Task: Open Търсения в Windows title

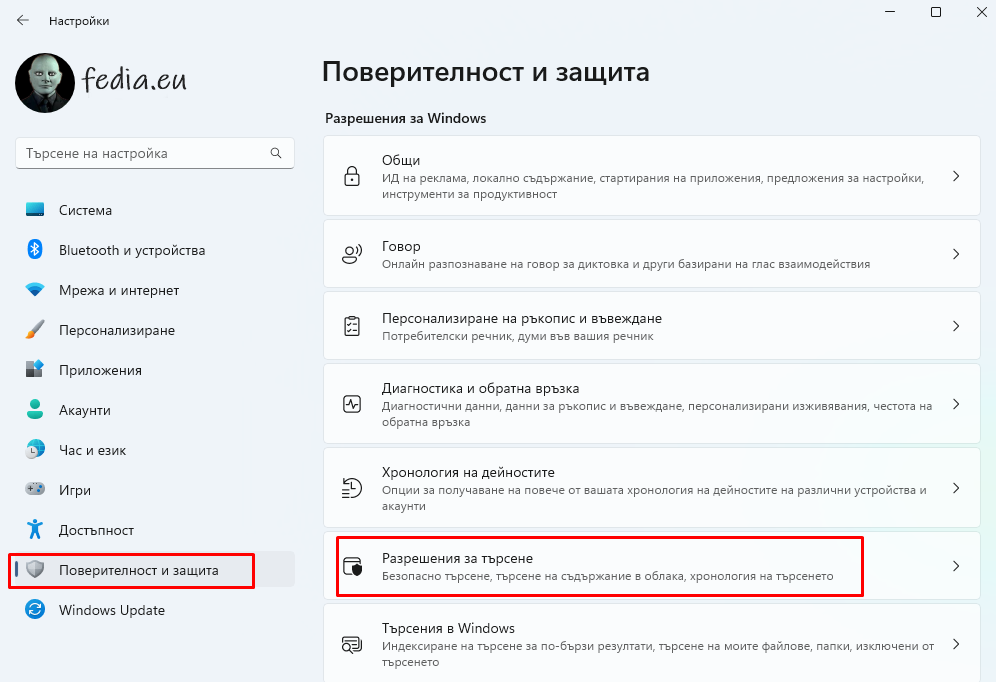Action: point(448,628)
